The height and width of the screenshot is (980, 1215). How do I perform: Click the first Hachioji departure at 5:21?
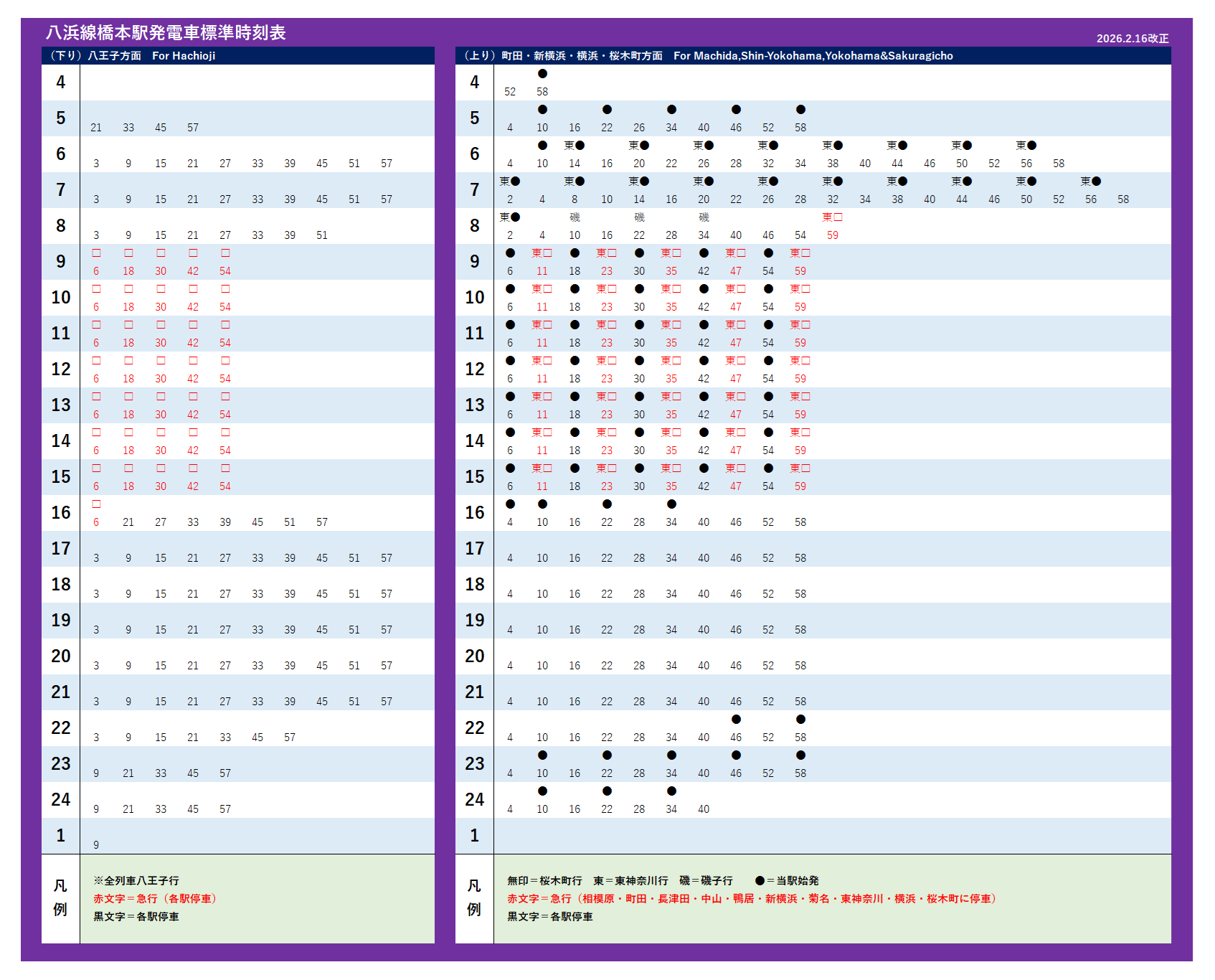tap(96, 128)
